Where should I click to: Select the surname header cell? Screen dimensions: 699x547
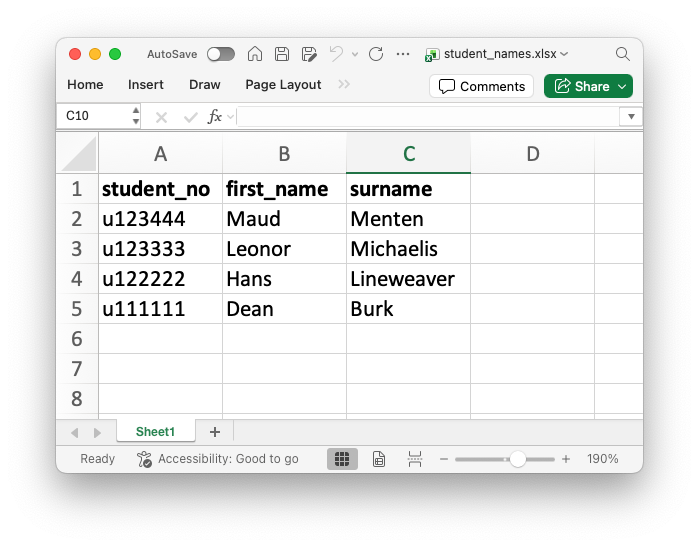408,189
